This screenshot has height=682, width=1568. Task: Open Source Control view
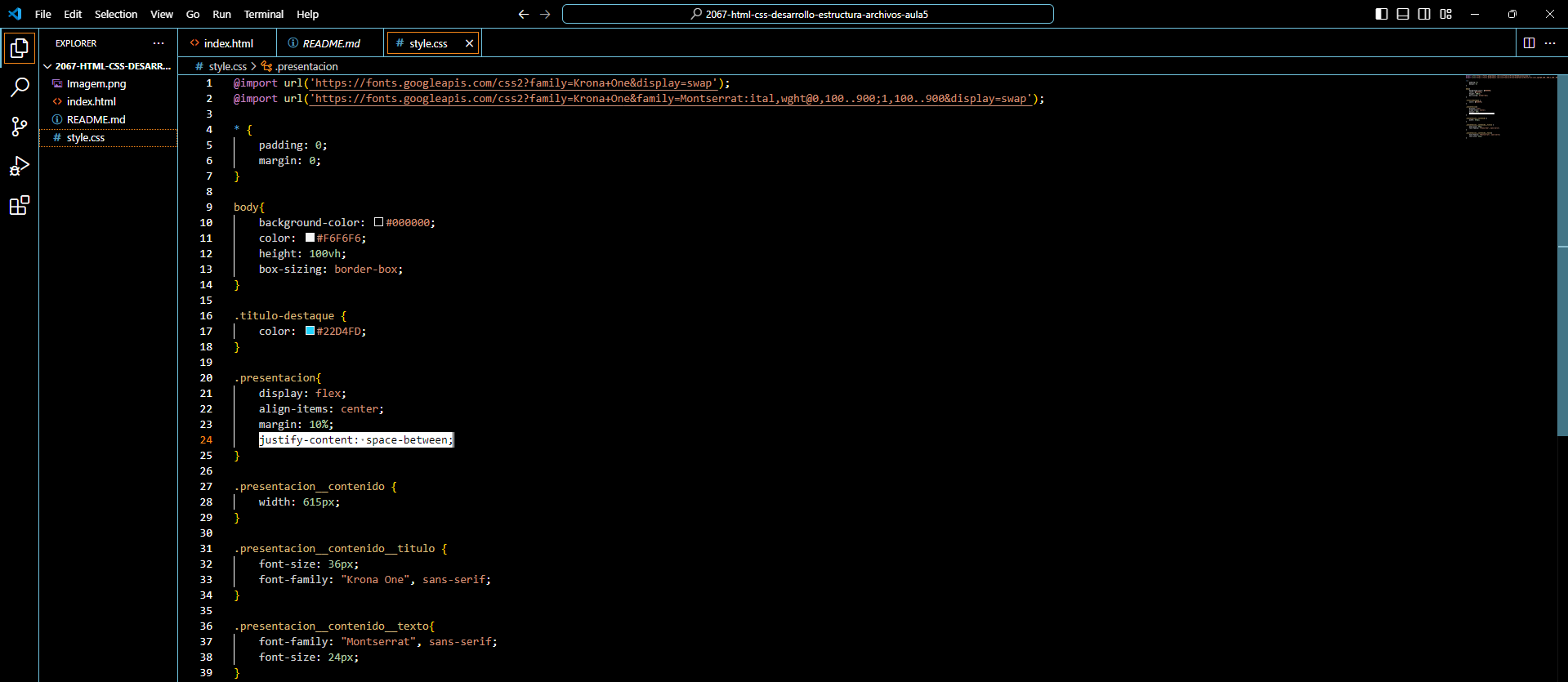pos(20,127)
